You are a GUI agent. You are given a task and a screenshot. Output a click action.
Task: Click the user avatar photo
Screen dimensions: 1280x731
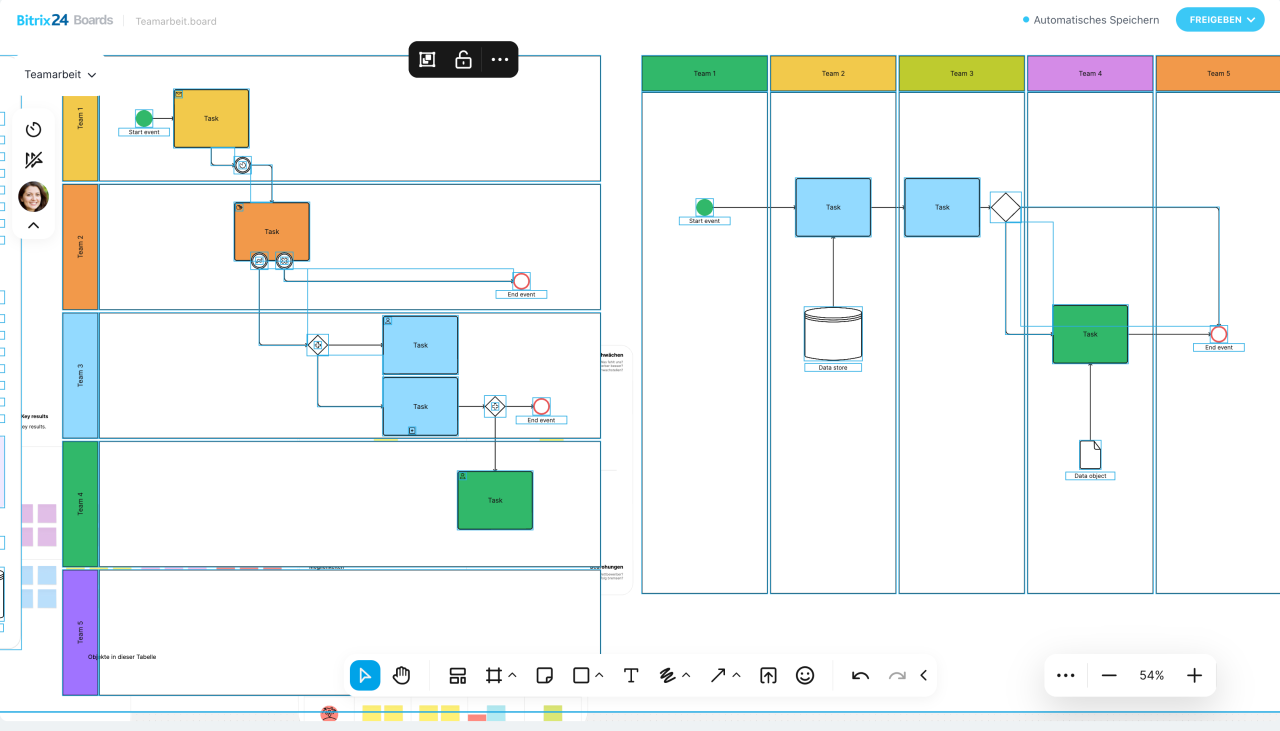click(33, 196)
